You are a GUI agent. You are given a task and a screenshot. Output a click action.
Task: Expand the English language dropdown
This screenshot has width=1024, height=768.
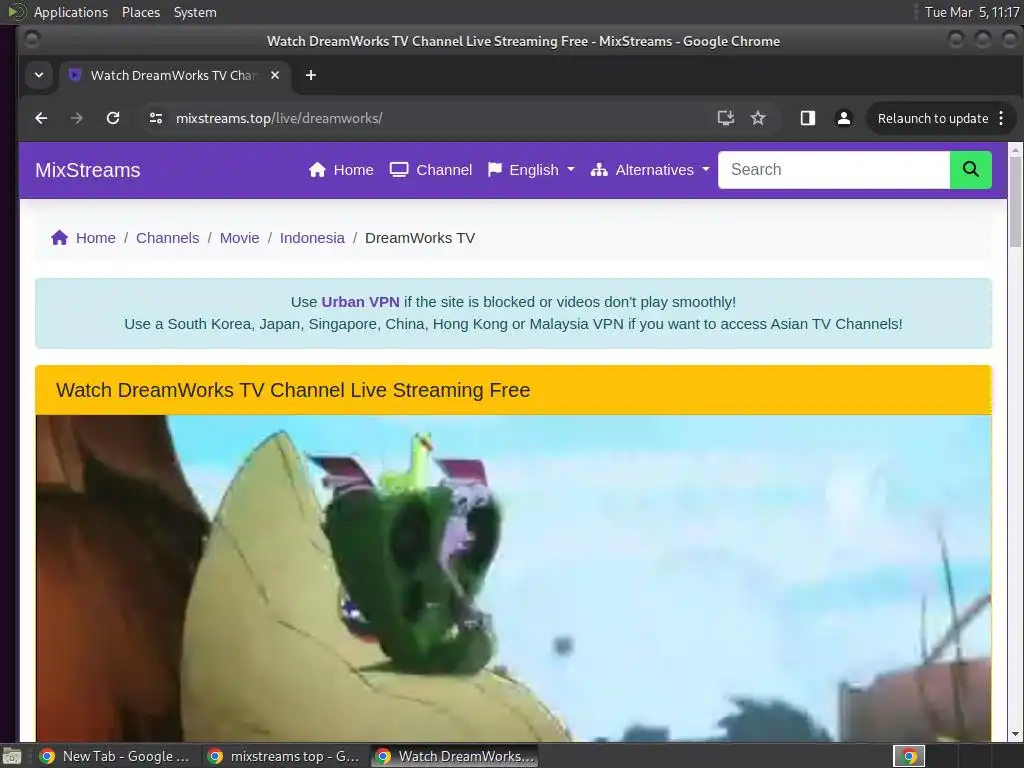pyautogui.click(x=531, y=170)
